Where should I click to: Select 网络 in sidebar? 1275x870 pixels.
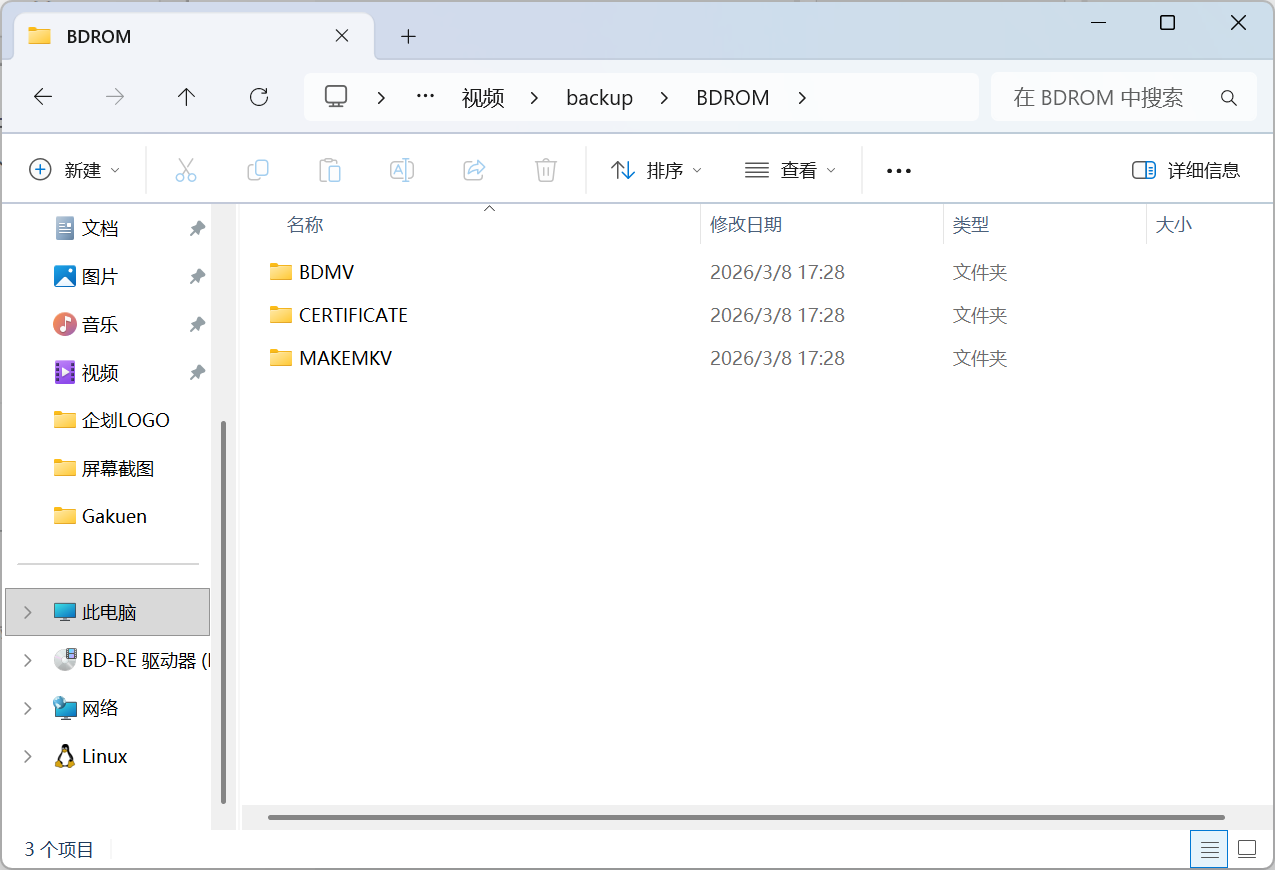point(100,708)
